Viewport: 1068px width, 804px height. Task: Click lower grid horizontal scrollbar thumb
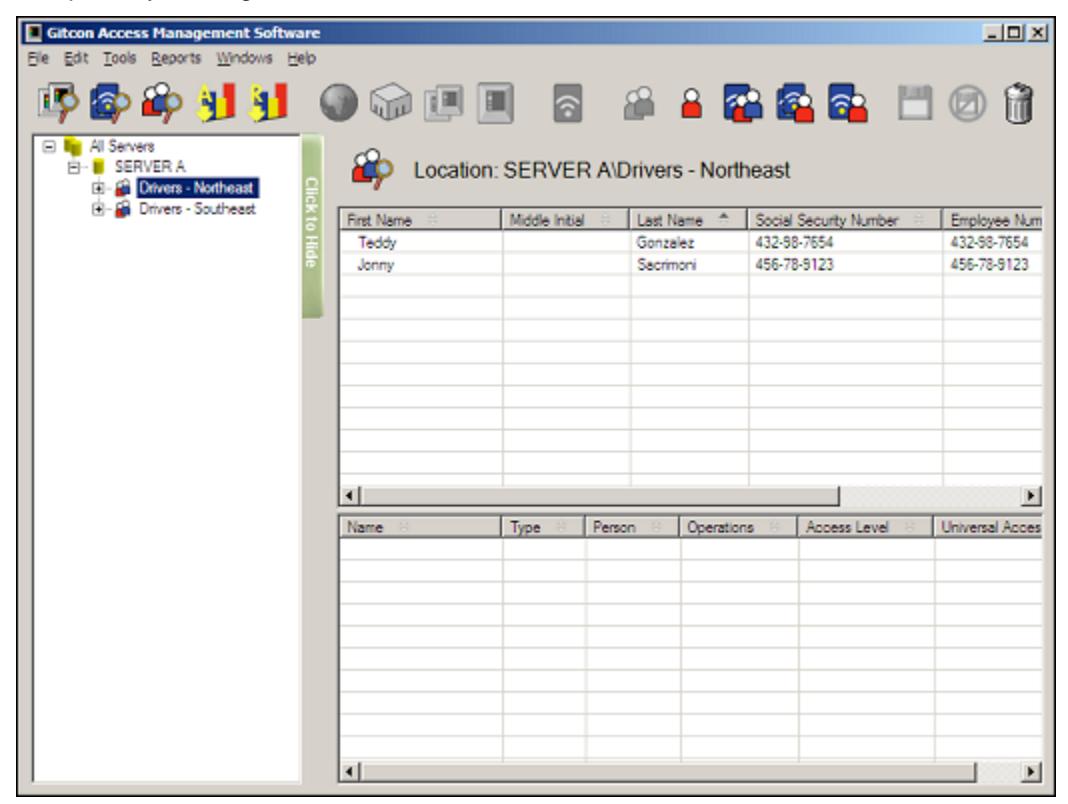pos(668,771)
